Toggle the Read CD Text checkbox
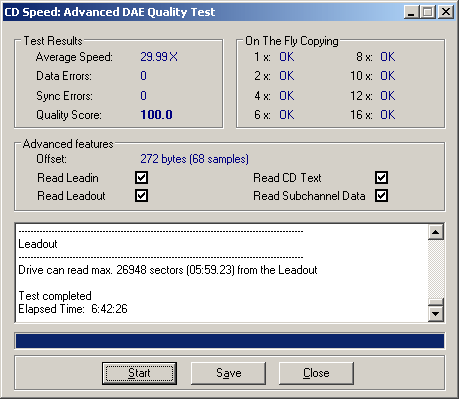 point(381,177)
